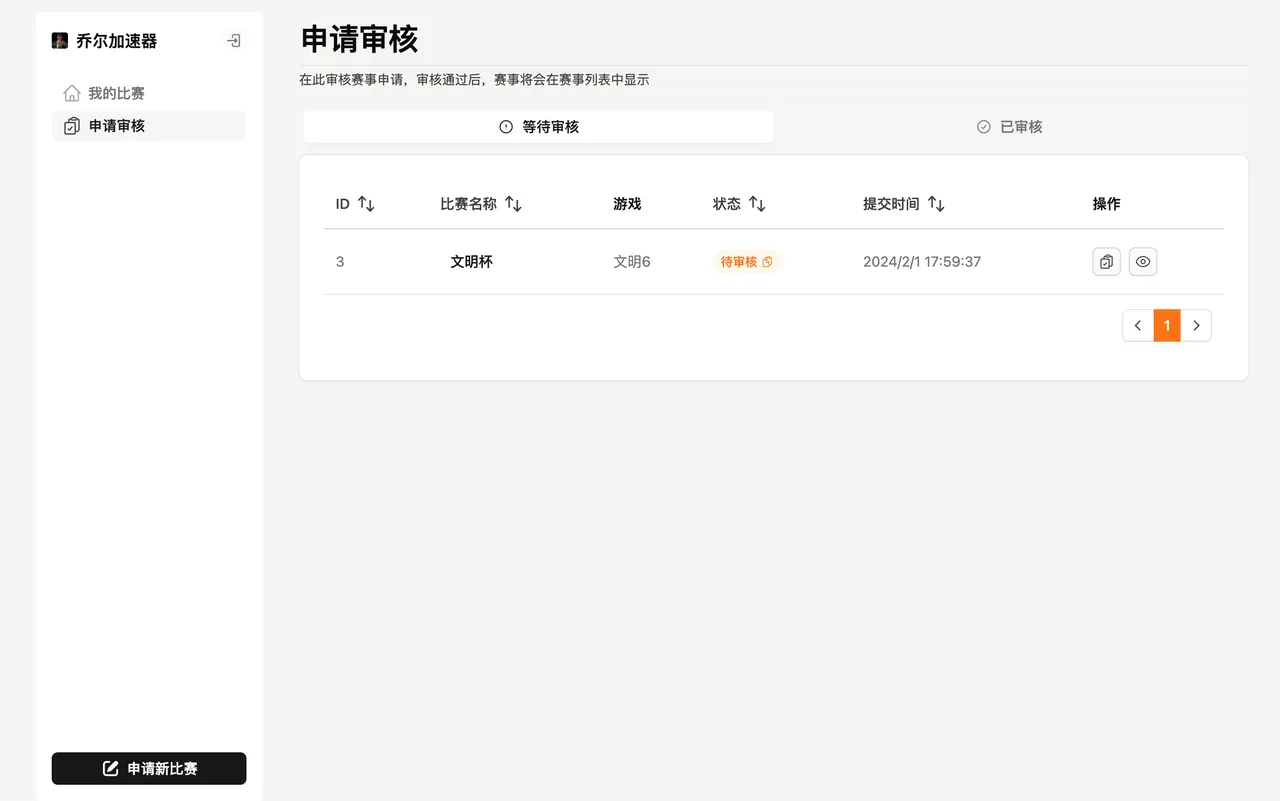Switch to the 已审核 tab
1280x801 pixels.
(x=1009, y=127)
